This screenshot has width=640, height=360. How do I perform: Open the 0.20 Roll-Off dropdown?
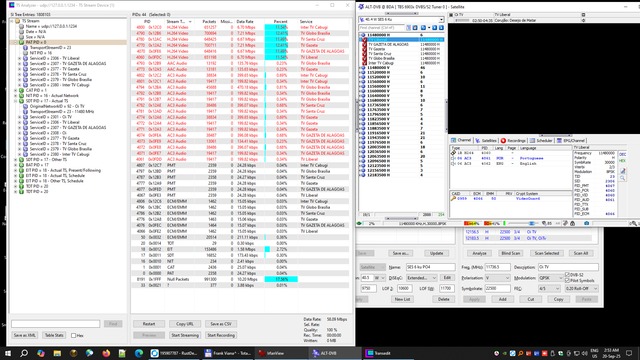tap(582, 288)
